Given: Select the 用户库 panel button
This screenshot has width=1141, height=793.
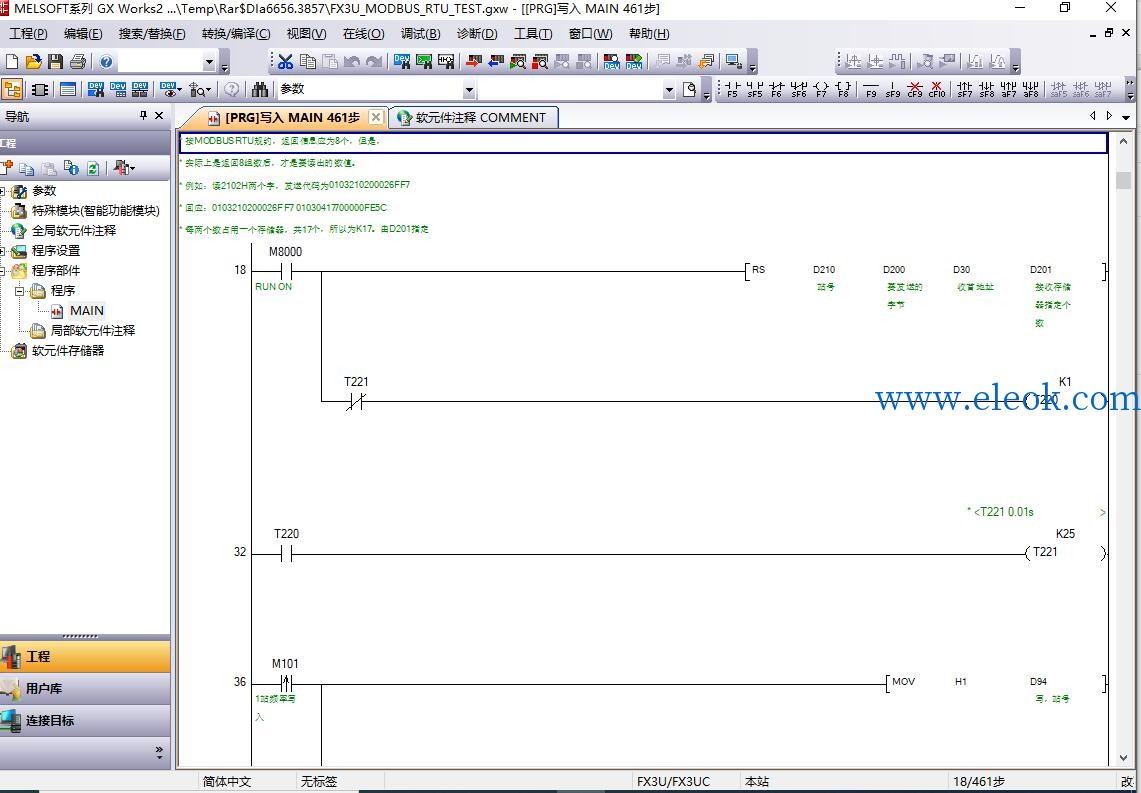Looking at the screenshot, I should tap(85, 688).
